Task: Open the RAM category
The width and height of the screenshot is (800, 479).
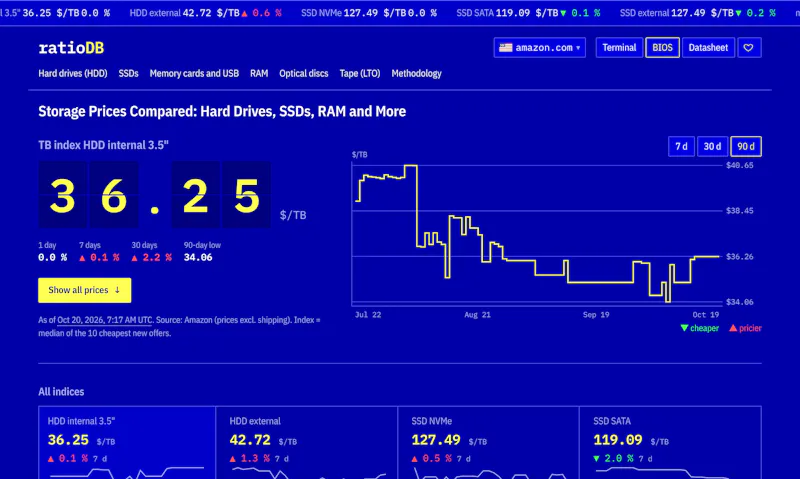Action: click(259, 73)
